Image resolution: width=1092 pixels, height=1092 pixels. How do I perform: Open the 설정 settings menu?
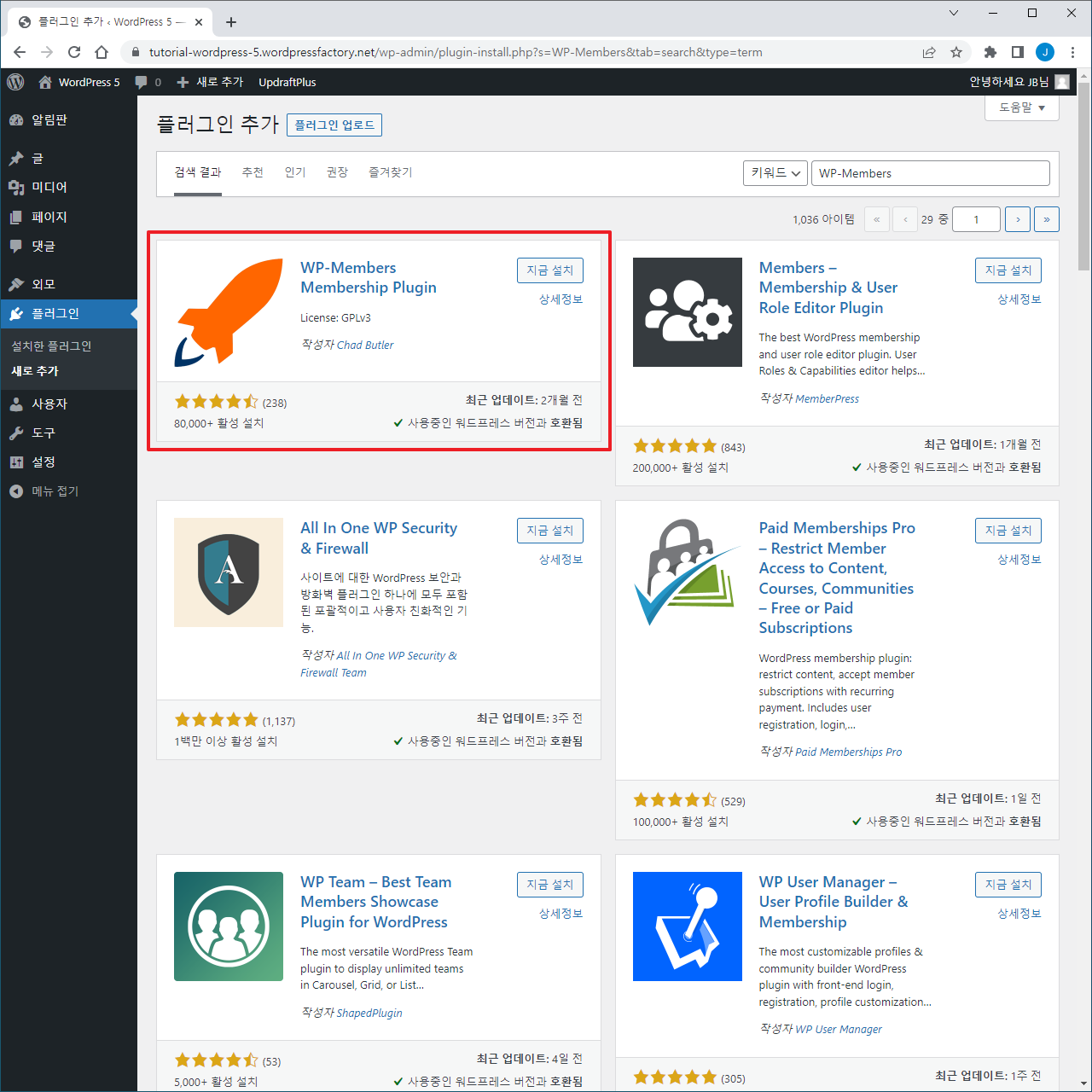68,462
